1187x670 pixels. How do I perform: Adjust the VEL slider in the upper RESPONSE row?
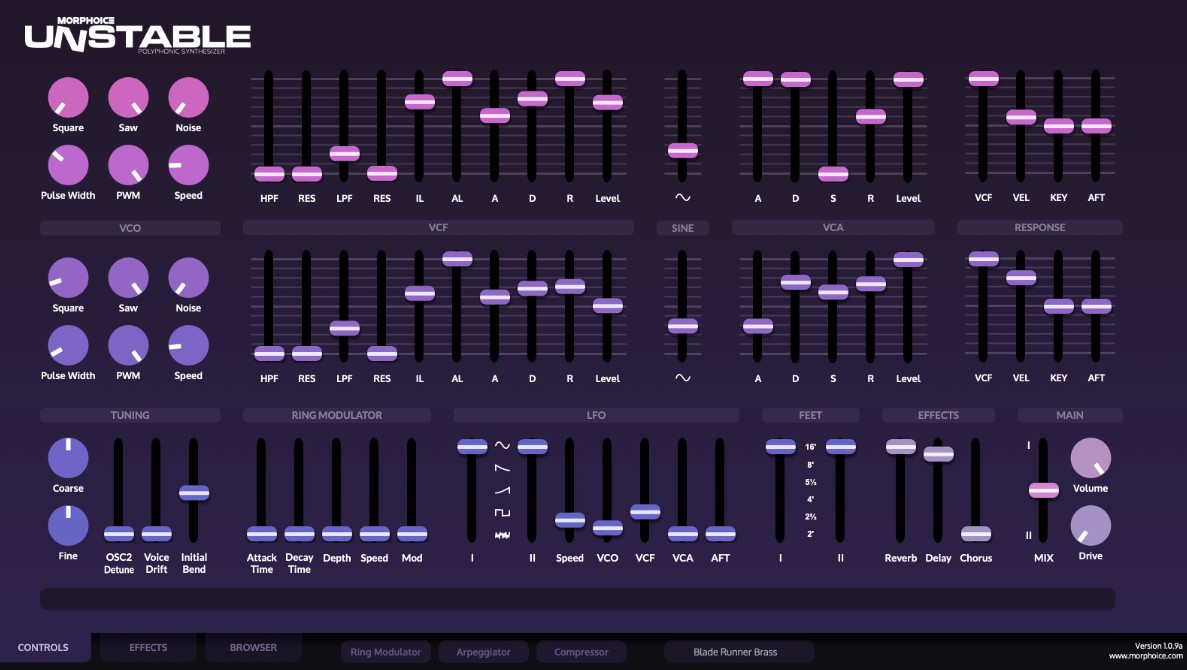[1020, 117]
